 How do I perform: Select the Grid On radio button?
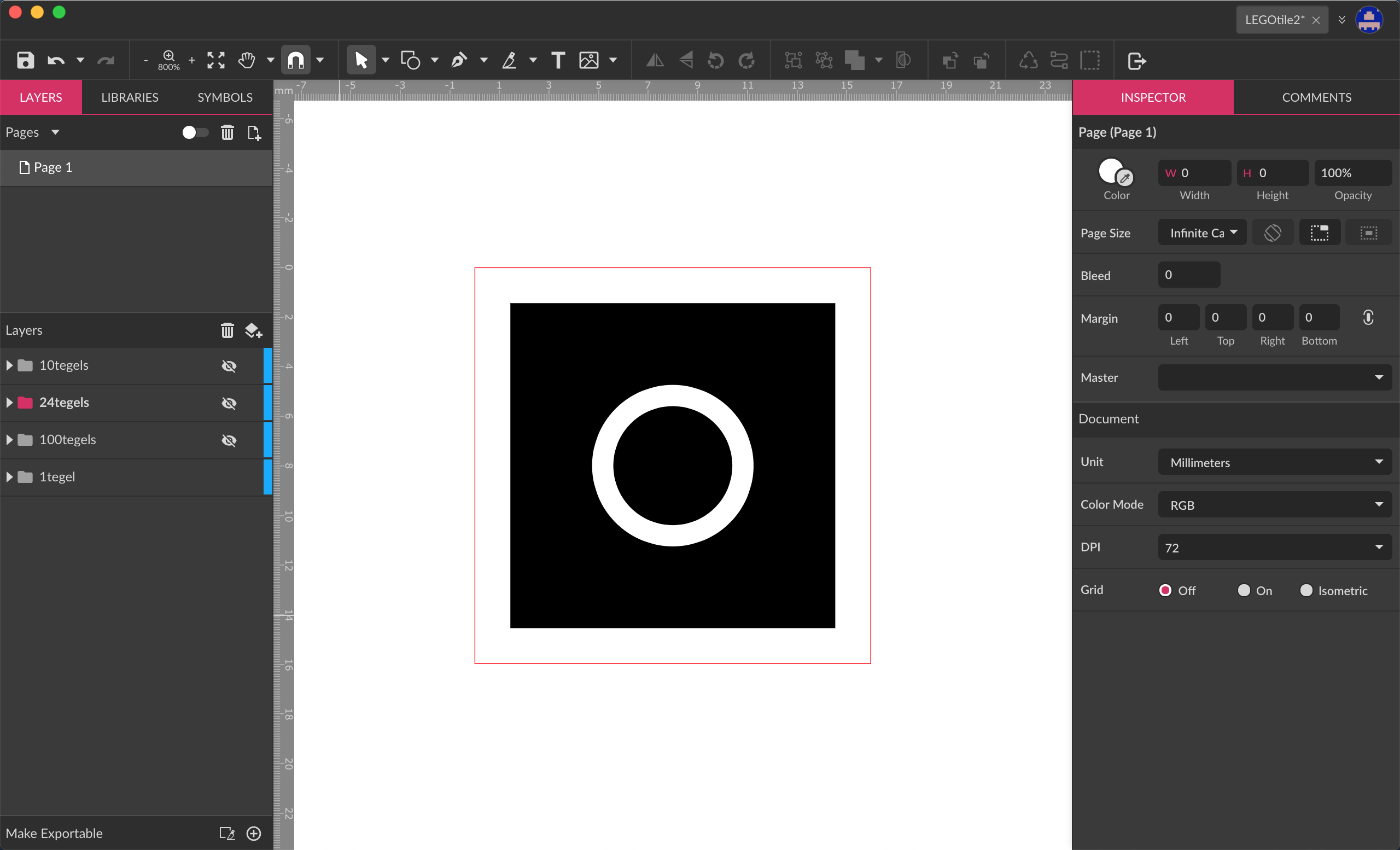point(1244,590)
